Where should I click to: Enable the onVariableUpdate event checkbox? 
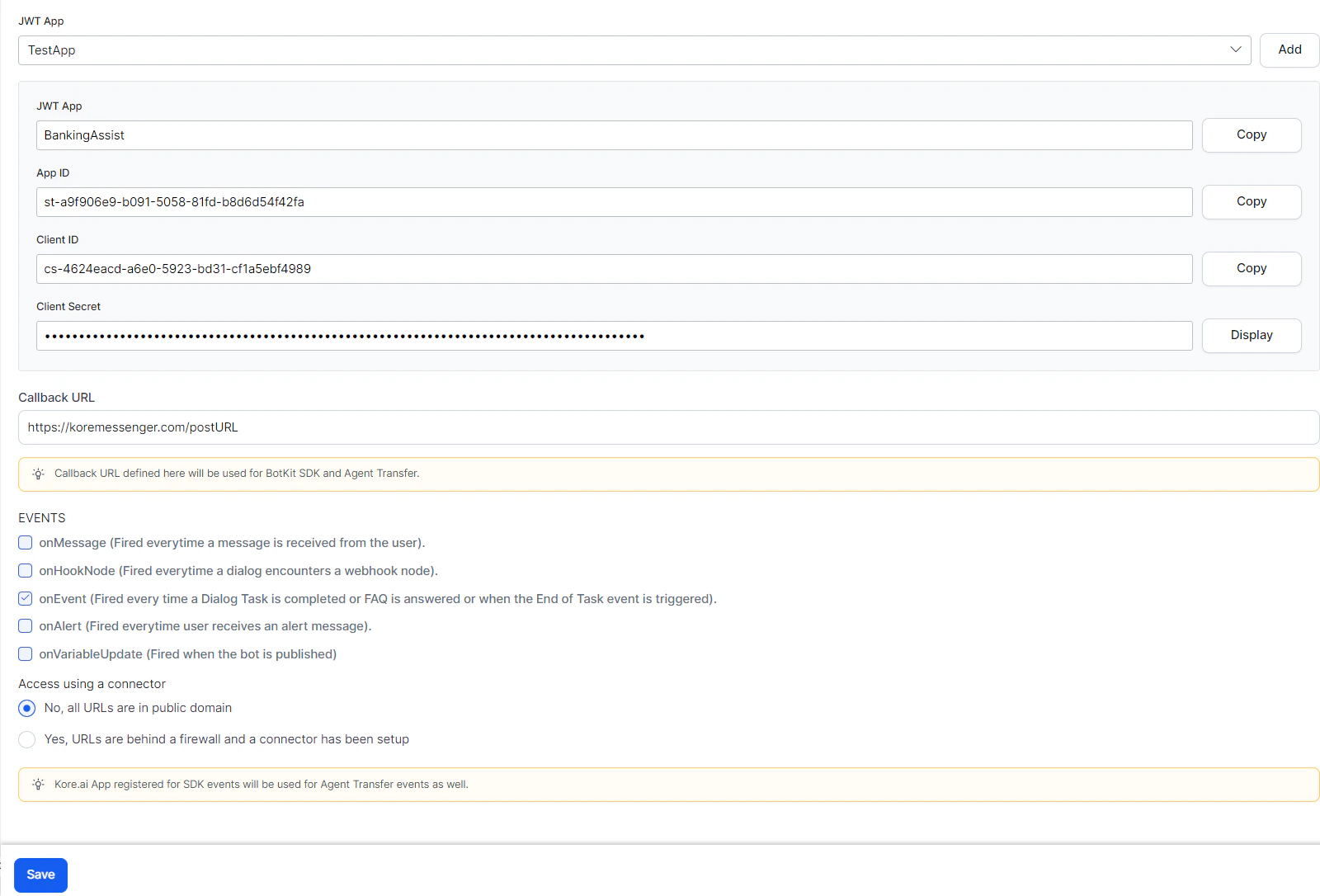[26, 654]
